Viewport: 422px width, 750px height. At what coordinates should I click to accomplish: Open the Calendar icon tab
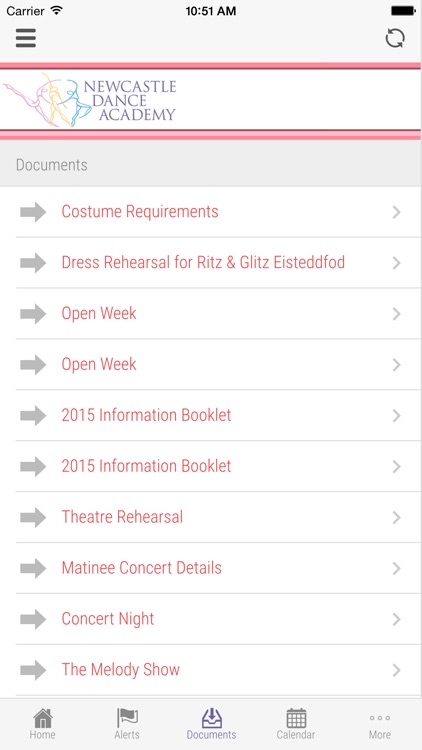click(296, 718)
